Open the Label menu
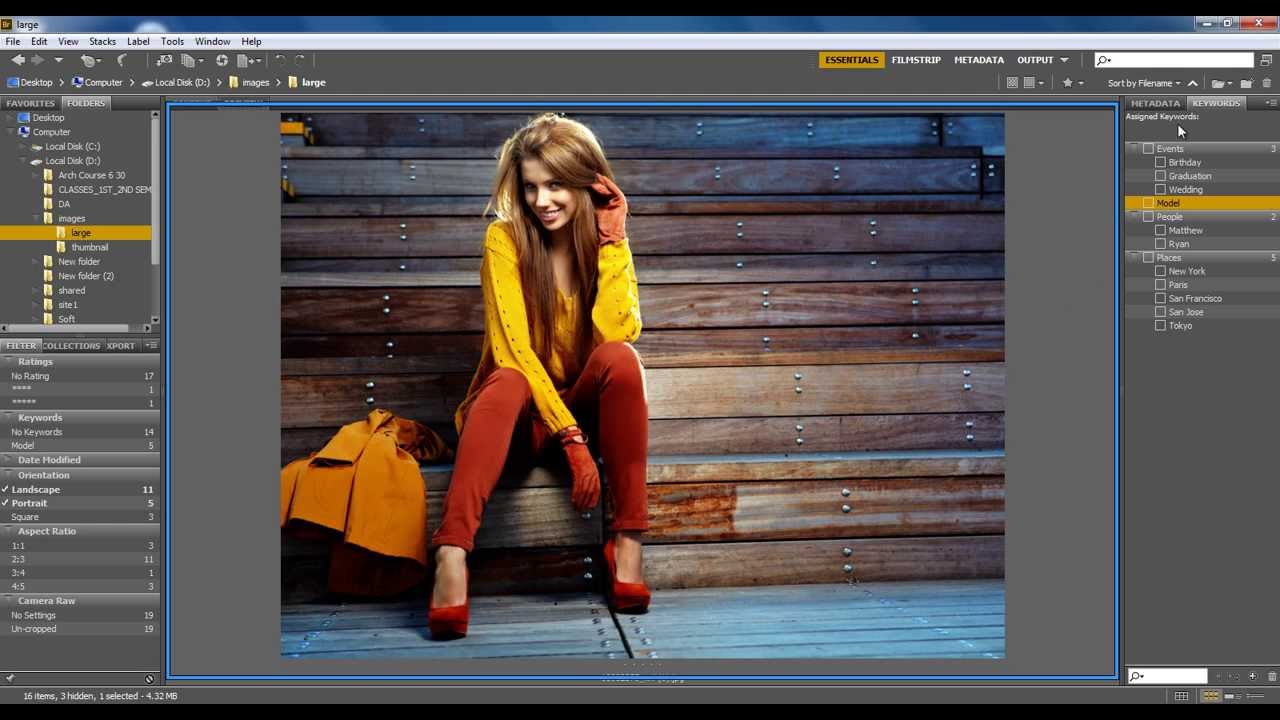 click(138, 42)
